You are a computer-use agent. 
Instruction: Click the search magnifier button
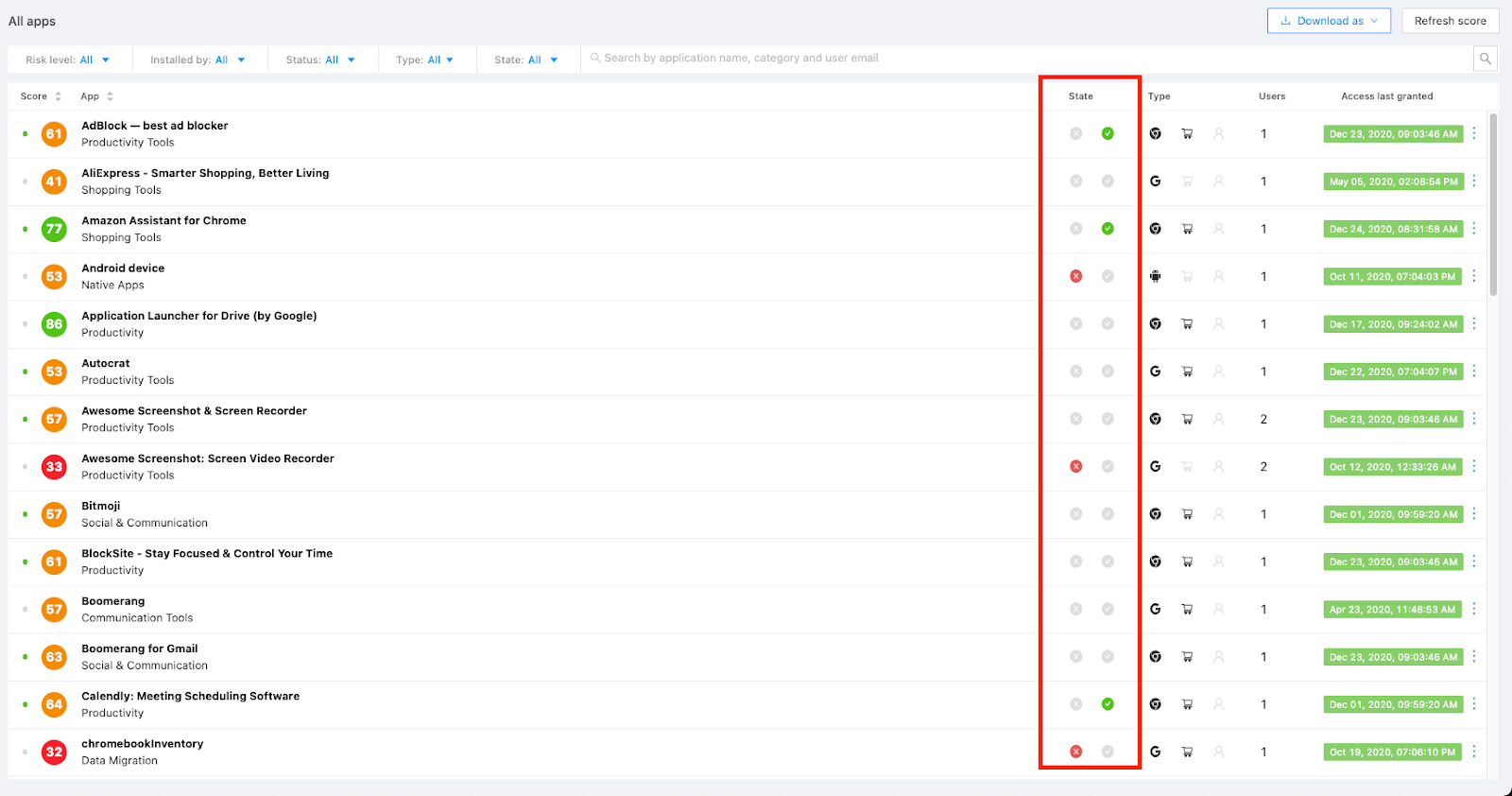click(x=1485, y=59)
